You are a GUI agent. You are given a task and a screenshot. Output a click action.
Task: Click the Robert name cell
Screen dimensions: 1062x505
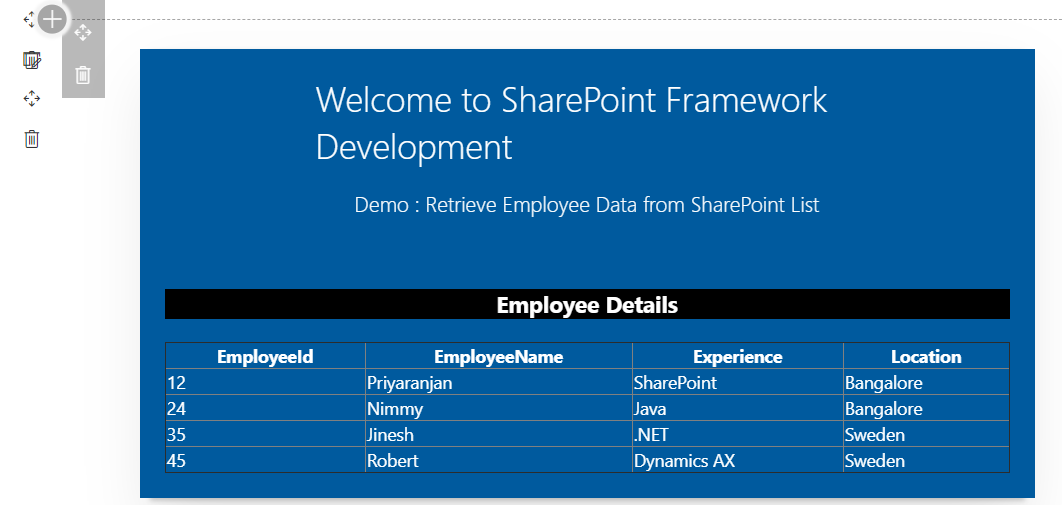click(499, 460)
